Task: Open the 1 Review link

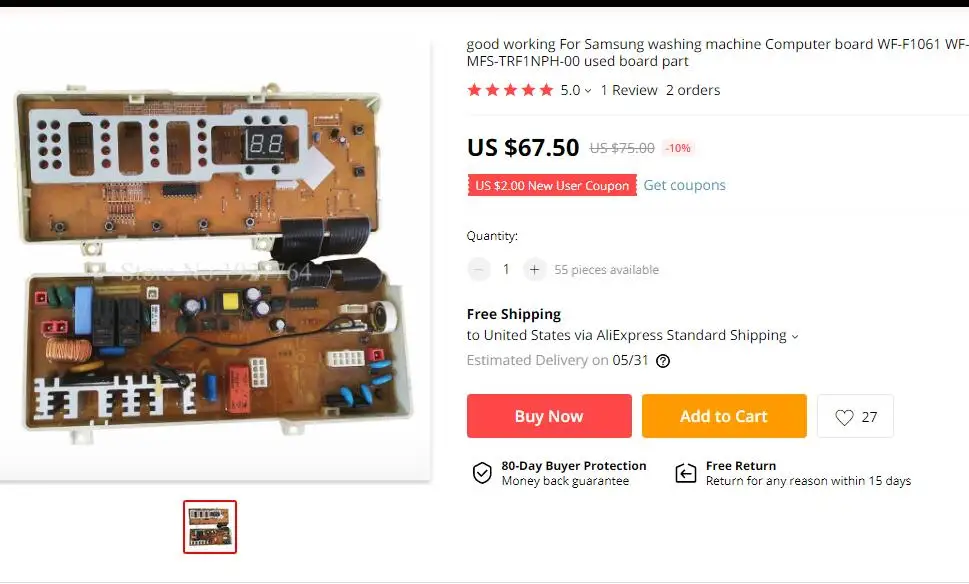Action: (629, 90)
